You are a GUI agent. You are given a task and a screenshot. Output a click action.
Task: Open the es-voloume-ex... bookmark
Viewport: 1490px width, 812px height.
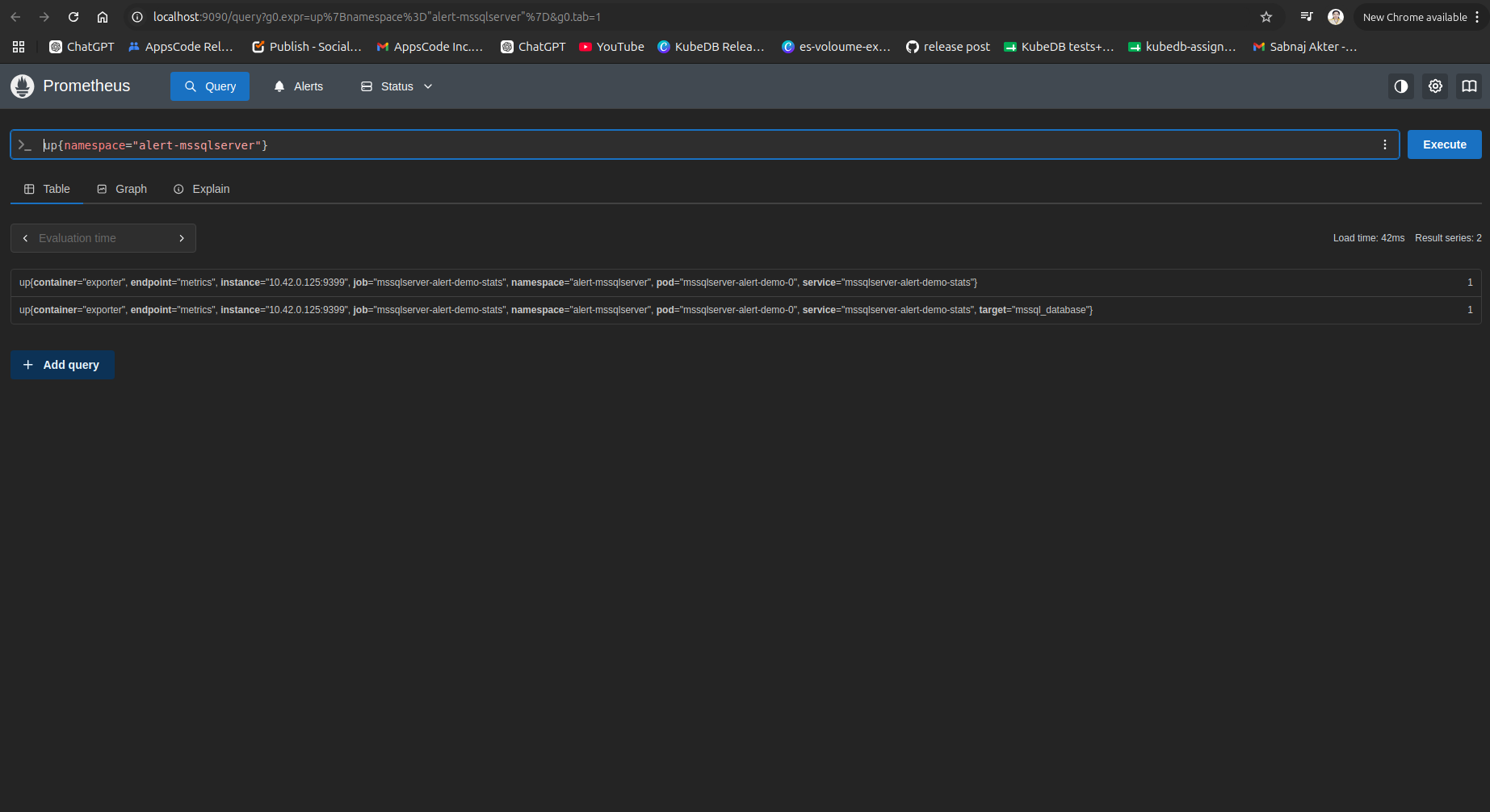click(836, 47)
